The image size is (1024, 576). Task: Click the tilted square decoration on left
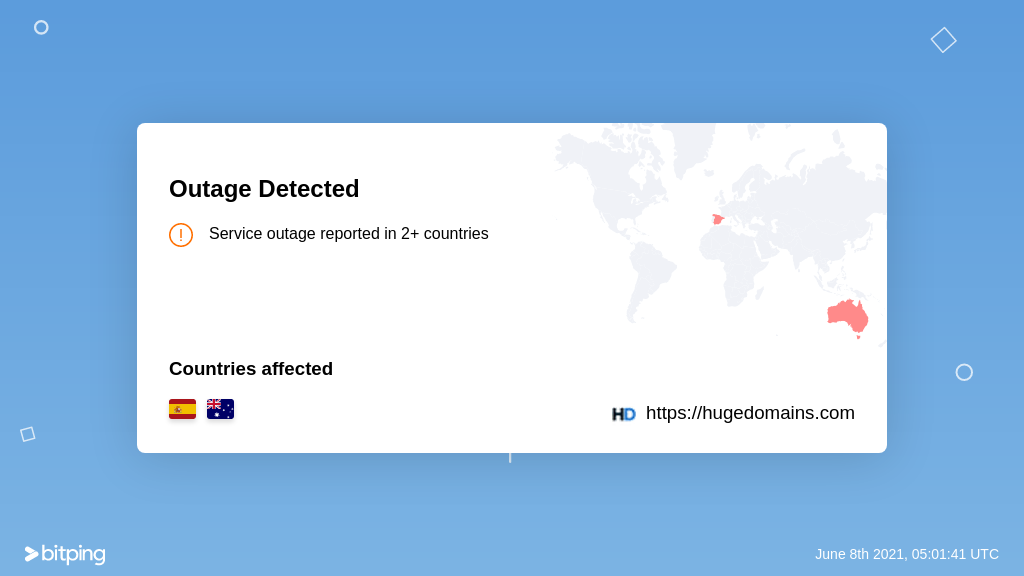click(27, 434)
